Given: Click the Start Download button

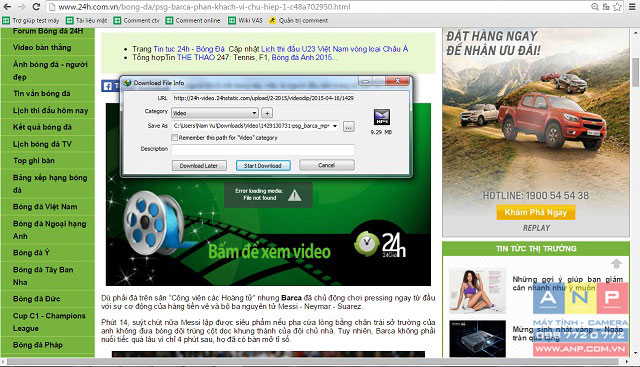Looking at the screenshot, I should click(263, 166).
